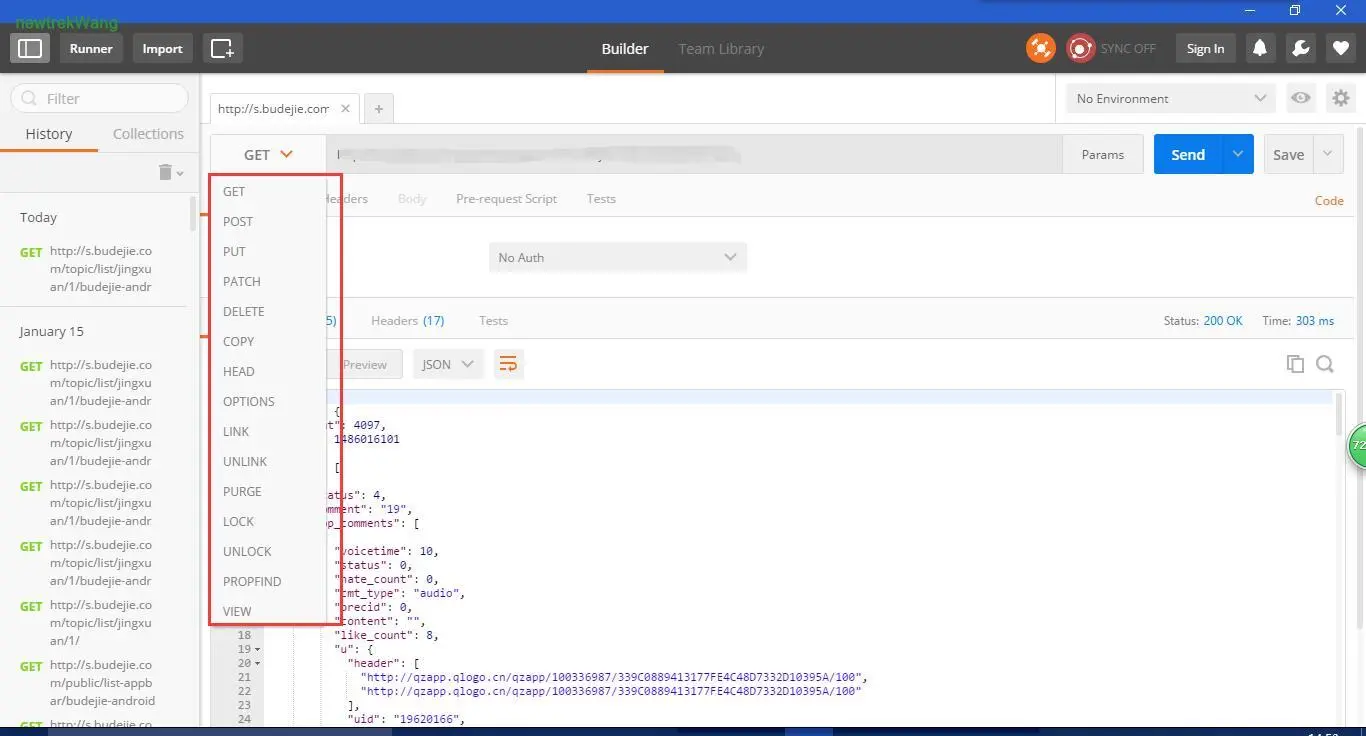Open the JSON format dropdown
Image resolution: width=1366 pixels, height=736 pixels.
click(448, 364)
